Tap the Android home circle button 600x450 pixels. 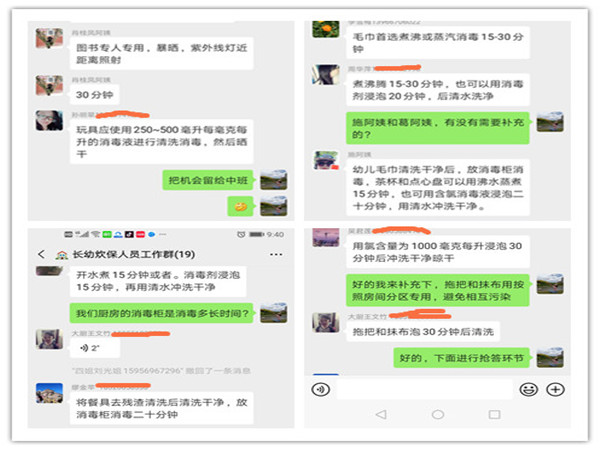point(438,414)
